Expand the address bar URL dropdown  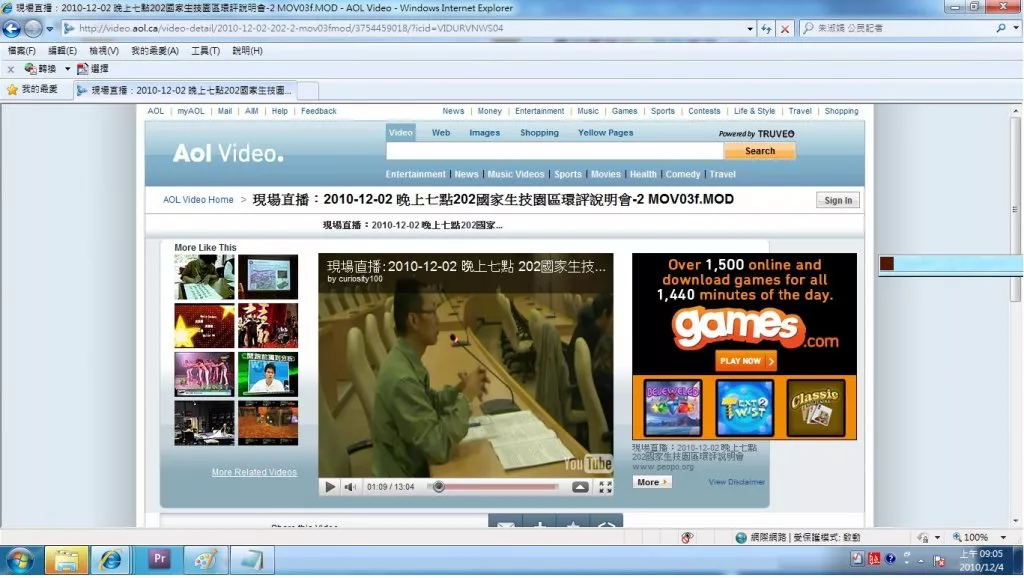[750, 29]
